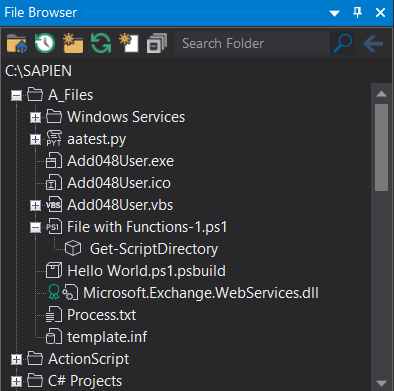Expand the Add048User.vbs file node
394x391 pixels.
coord(35,205)
